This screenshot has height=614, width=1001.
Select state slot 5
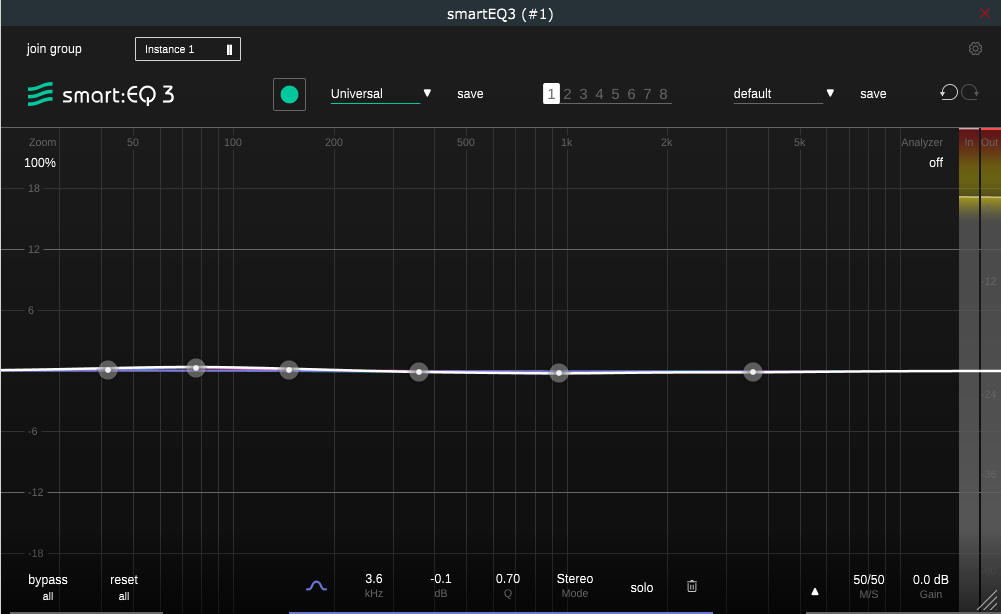615,94
